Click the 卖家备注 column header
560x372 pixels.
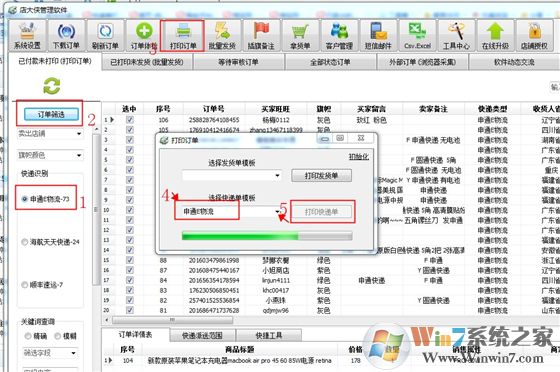pos(433,109)
